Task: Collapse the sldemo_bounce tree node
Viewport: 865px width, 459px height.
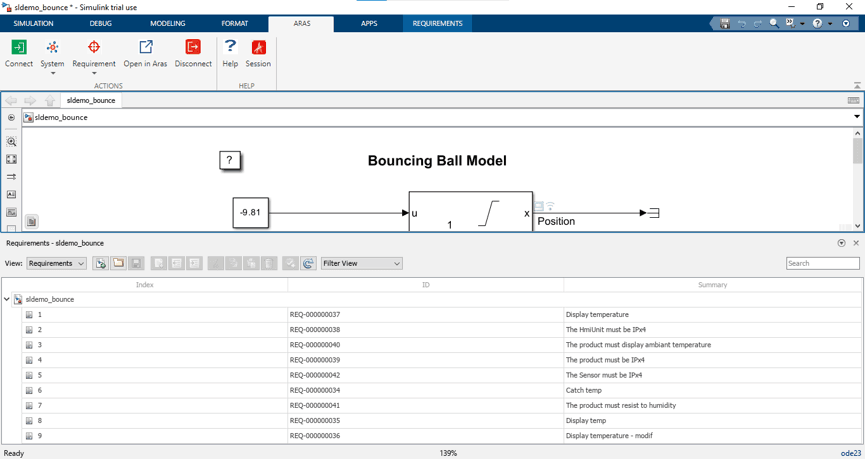Action: pyautogui.click(x=7, y=299)
